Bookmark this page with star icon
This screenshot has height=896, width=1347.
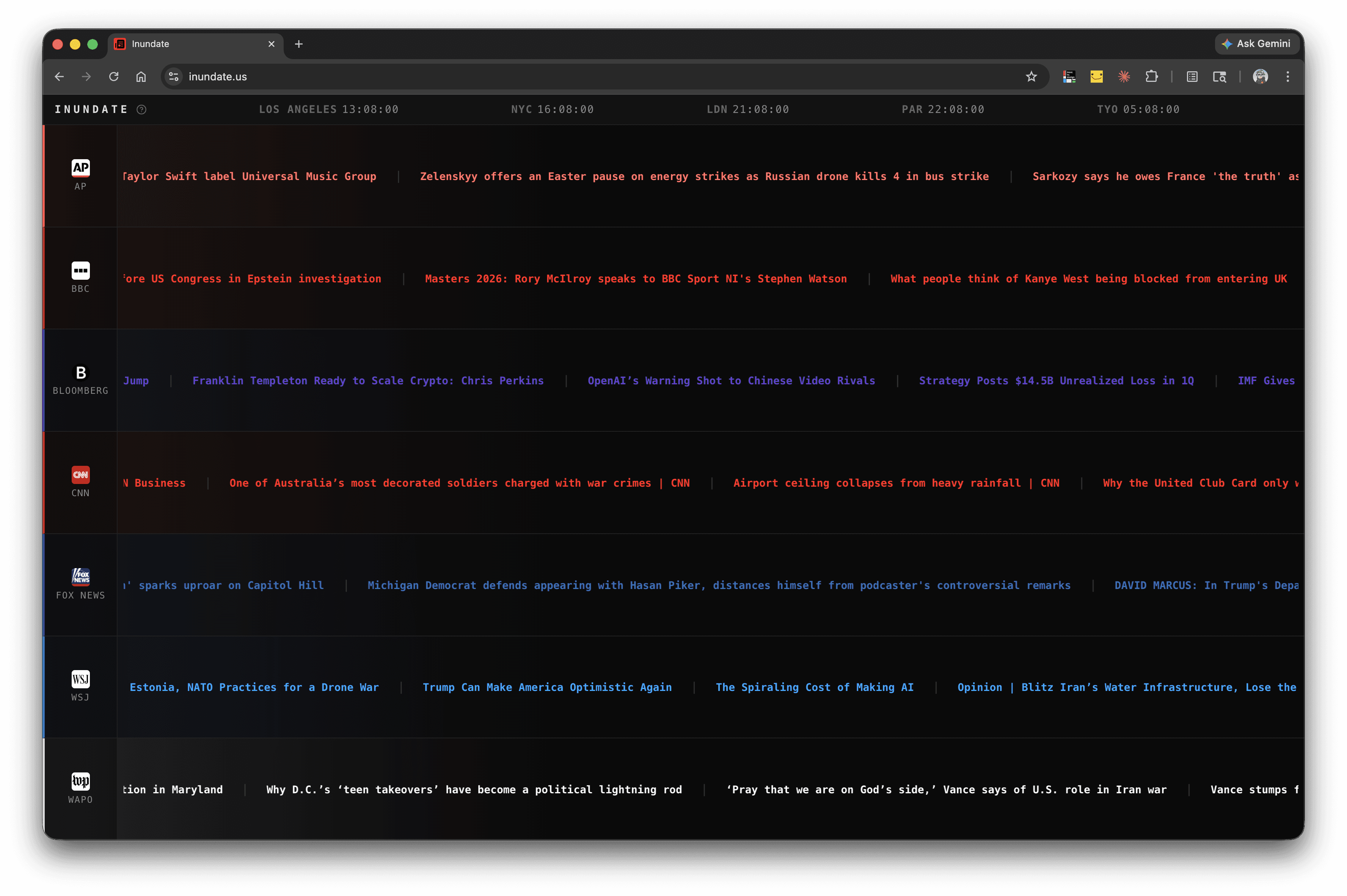tap(1031, 77)
